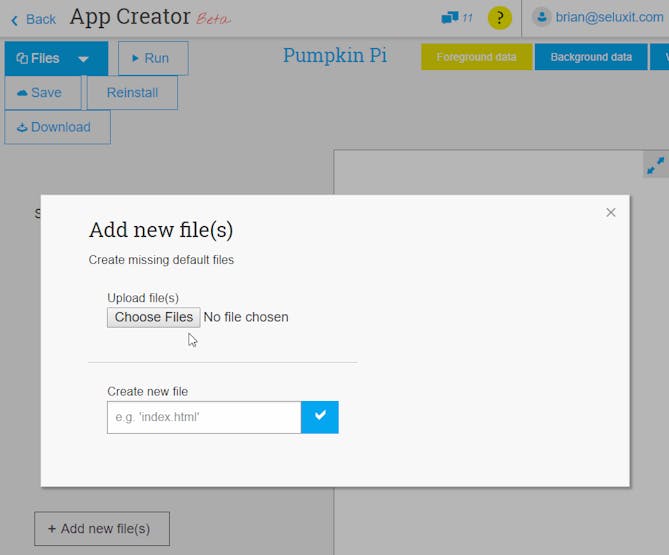Save the app to the cloud
The image size is (669, 555).
point(43,93)
